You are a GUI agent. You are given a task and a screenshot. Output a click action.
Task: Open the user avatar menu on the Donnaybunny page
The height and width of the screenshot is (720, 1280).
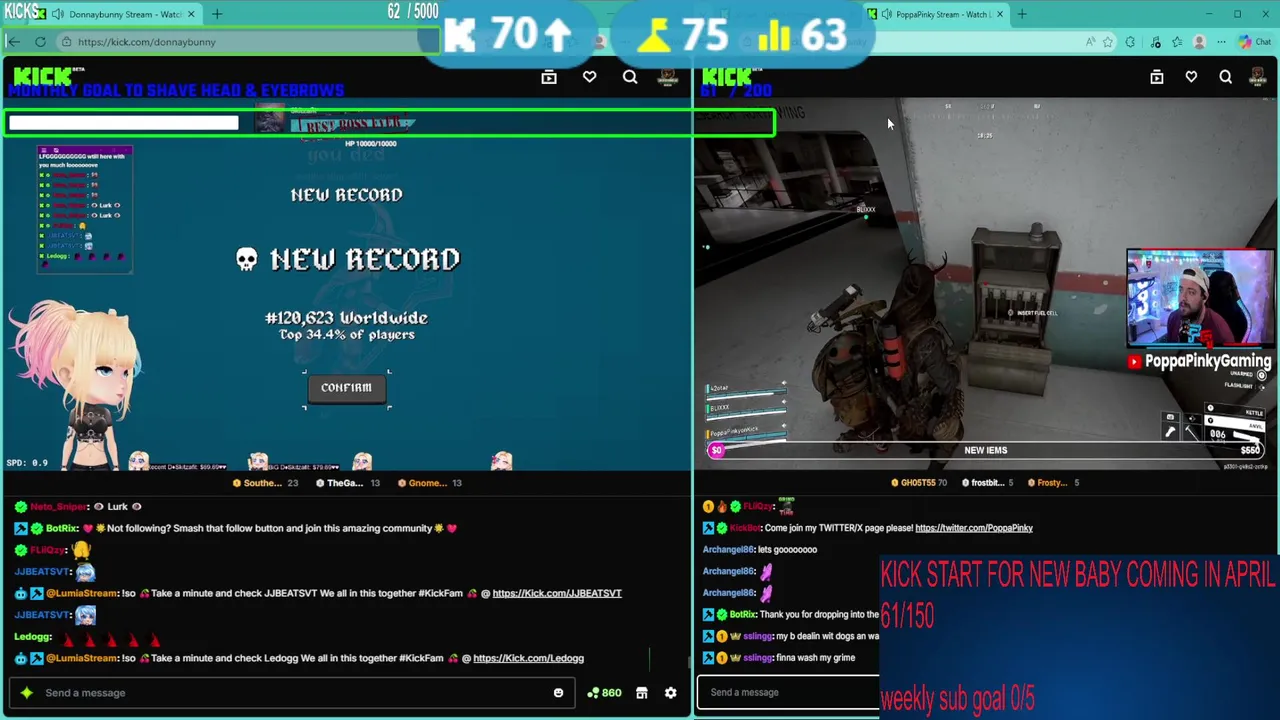point(667,77)
